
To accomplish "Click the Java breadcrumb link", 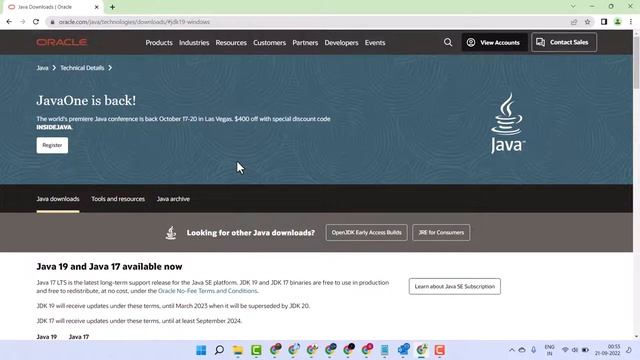I will point(42,68).
